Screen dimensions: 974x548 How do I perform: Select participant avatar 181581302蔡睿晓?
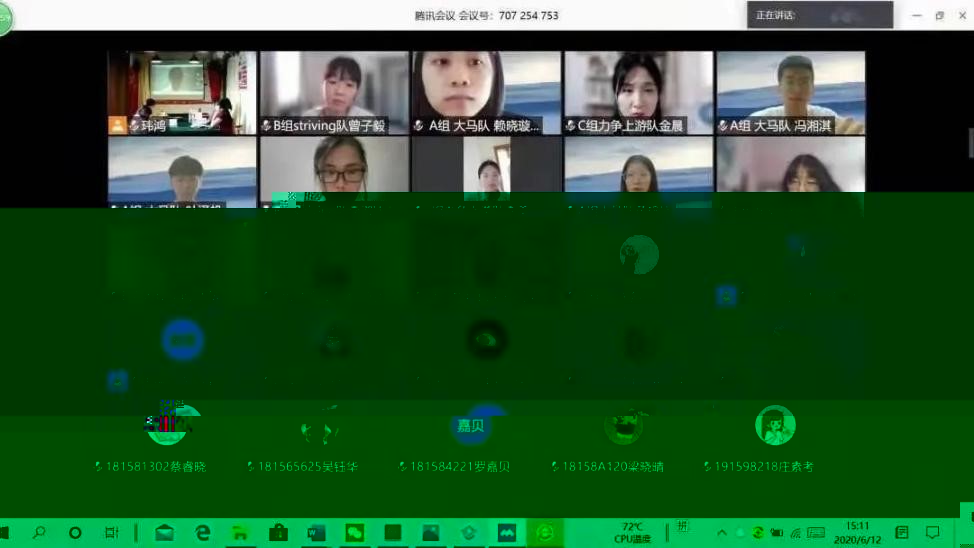tap(166, 425)
